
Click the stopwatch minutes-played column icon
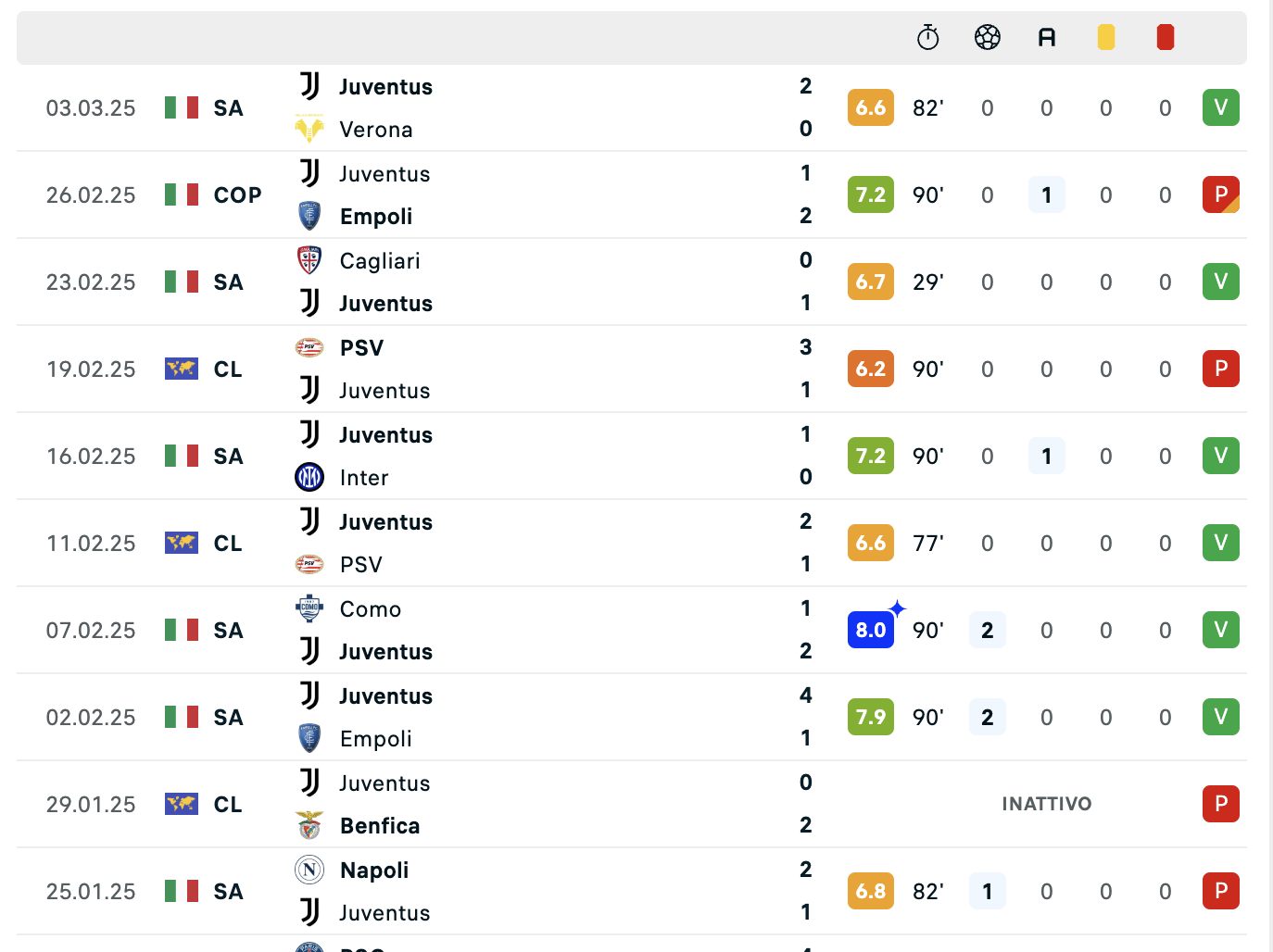pos(927,38)
